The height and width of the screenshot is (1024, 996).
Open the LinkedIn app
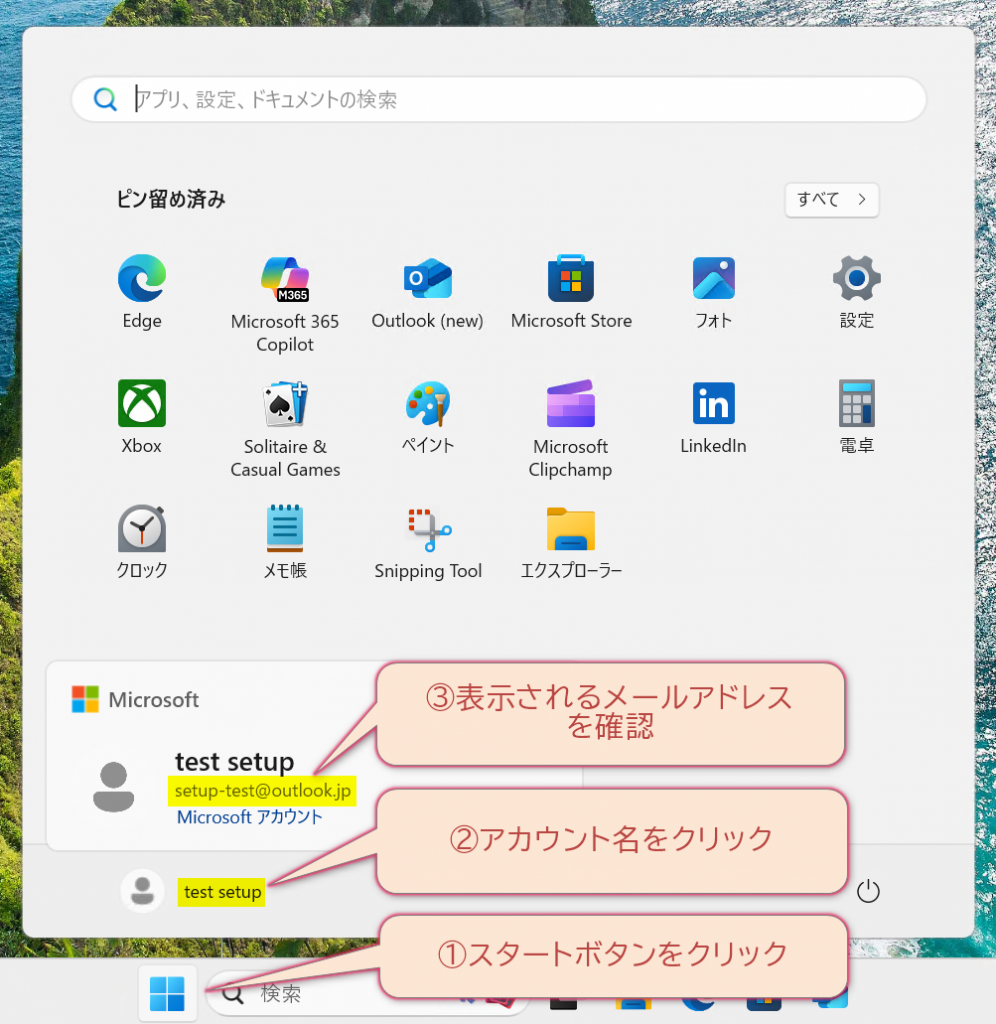(x=713, y=404)
